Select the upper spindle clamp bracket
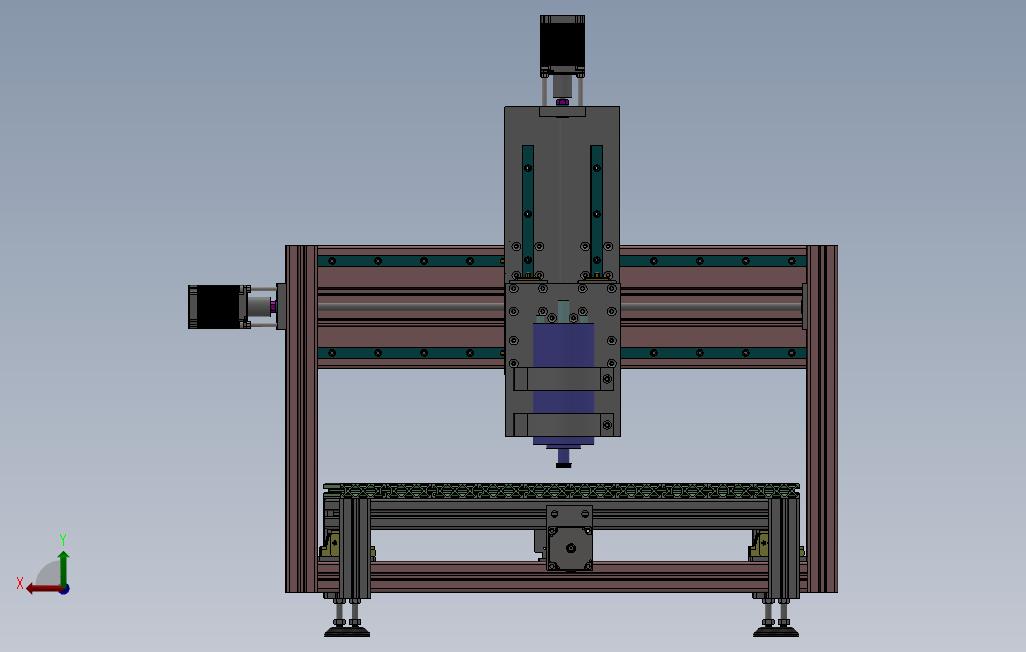1026x652 pixels. (x=563, y=379)
